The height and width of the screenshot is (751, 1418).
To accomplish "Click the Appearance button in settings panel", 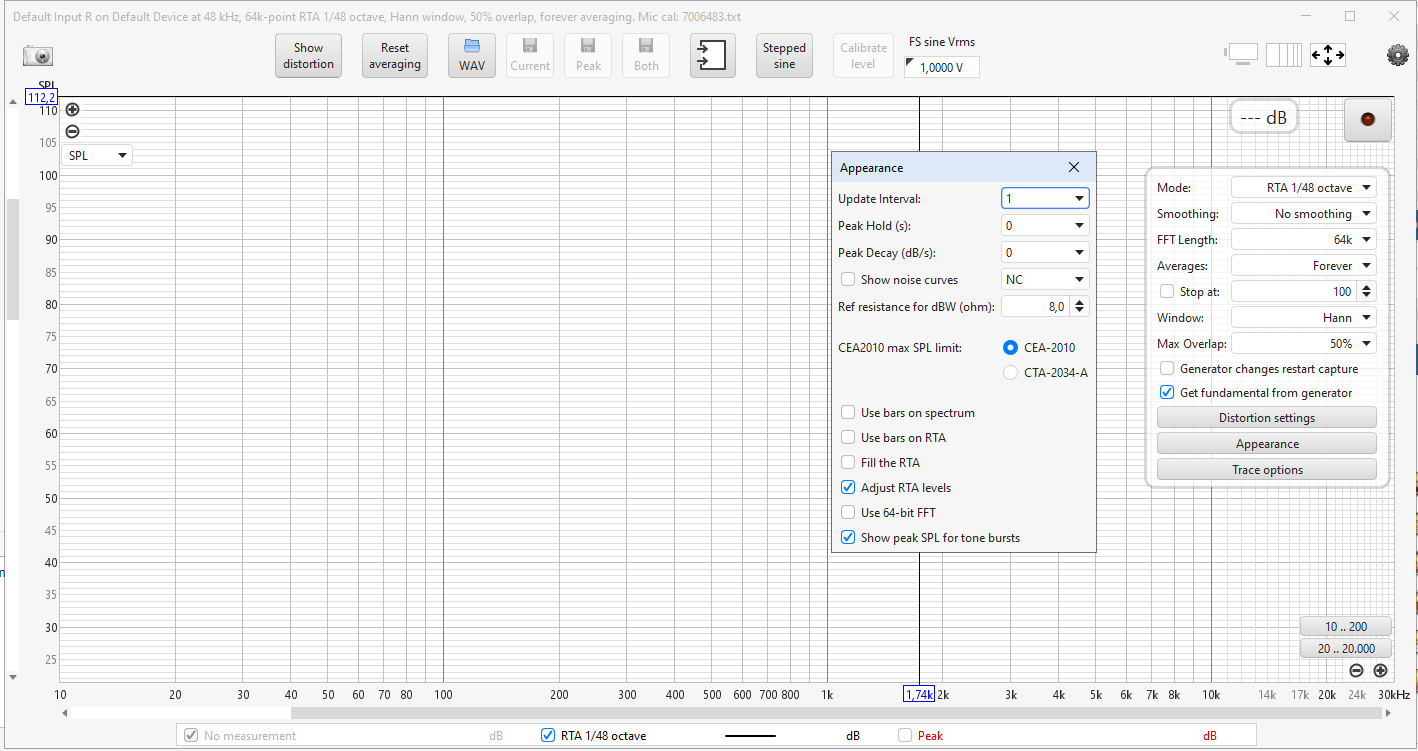I will pyautogui.click(x=1267, y=444).
